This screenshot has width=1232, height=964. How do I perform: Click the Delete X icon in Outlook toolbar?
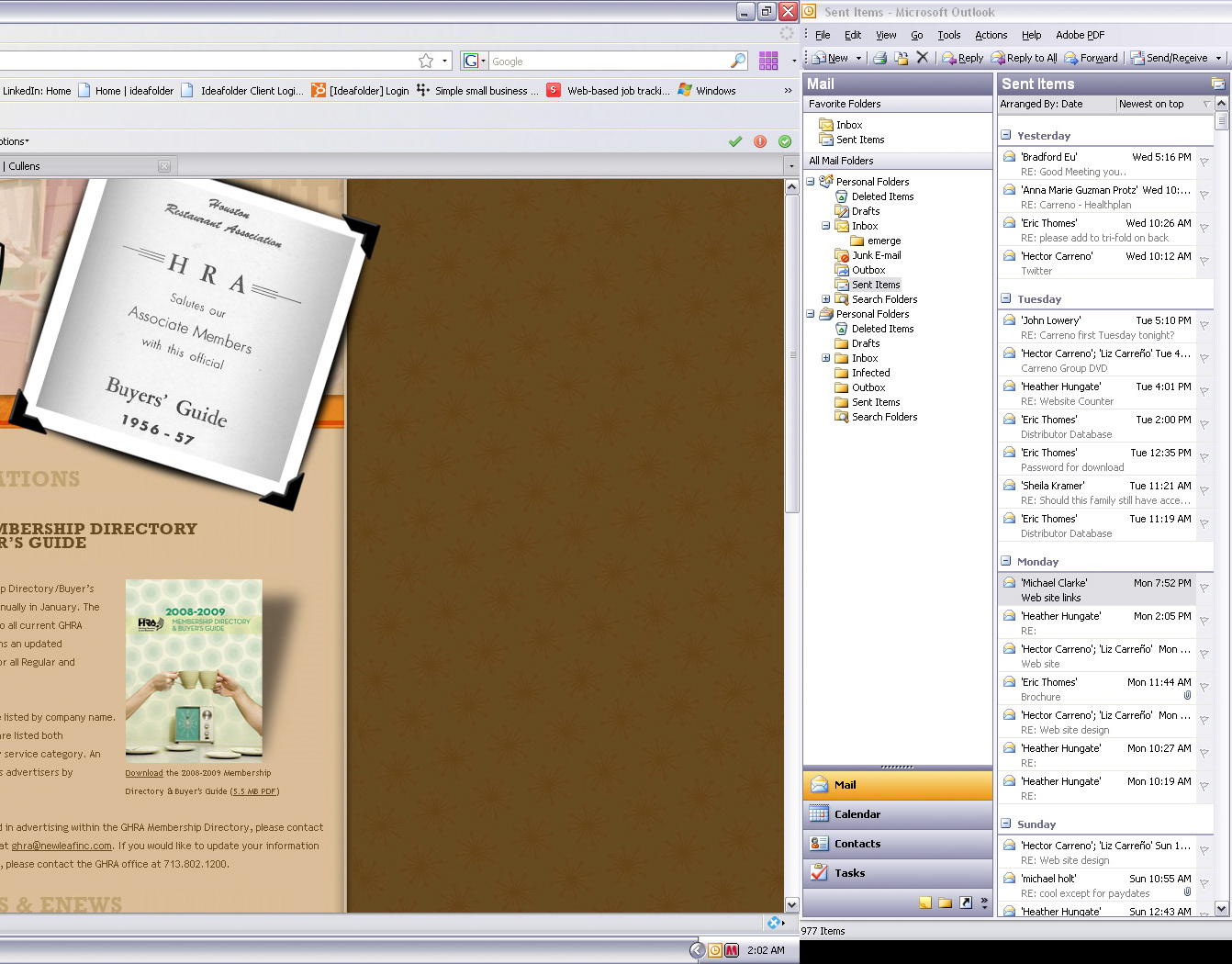click(x=923, y=58)
